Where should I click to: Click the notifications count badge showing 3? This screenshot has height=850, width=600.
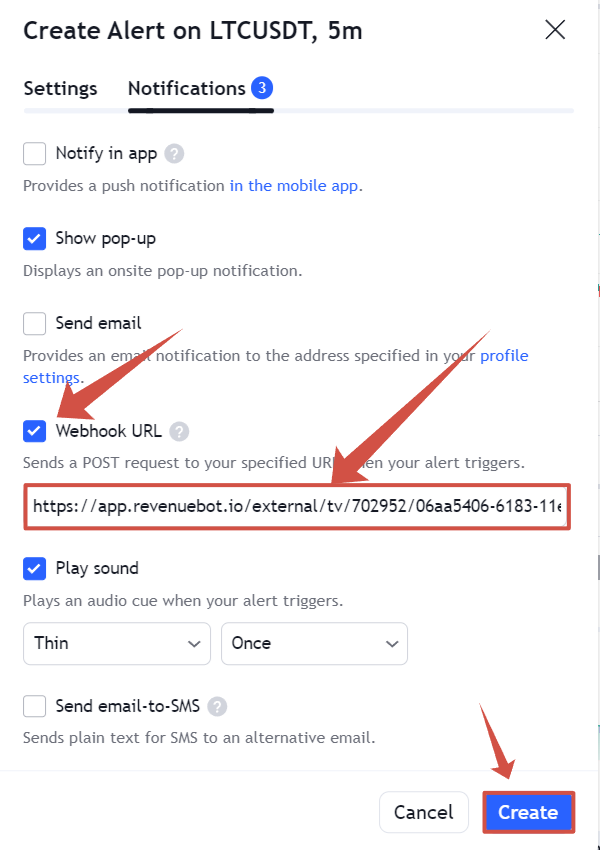(262, 88)
